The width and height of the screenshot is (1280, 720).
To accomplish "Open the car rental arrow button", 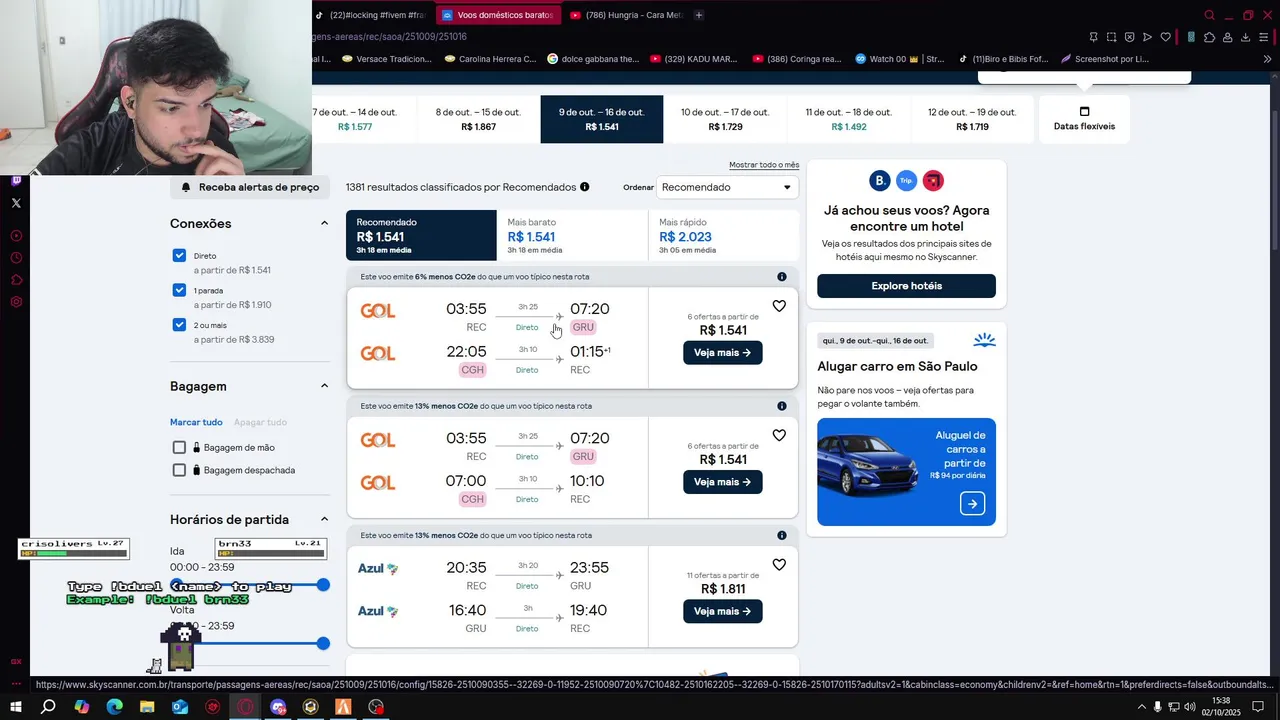I will [x=972, y=504].
